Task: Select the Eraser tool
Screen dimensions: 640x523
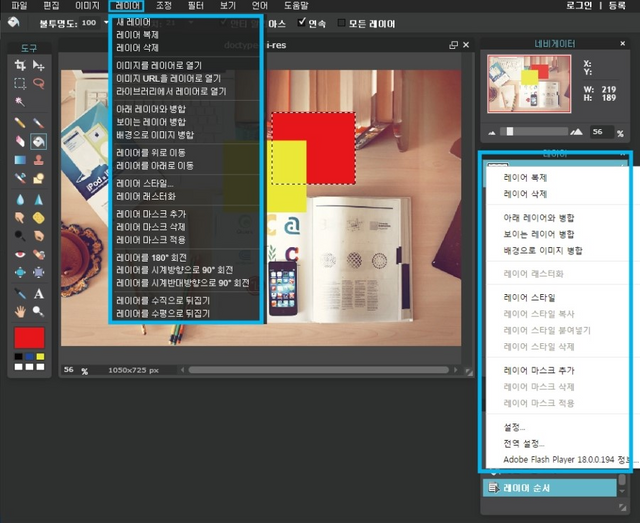Action: 20,141
